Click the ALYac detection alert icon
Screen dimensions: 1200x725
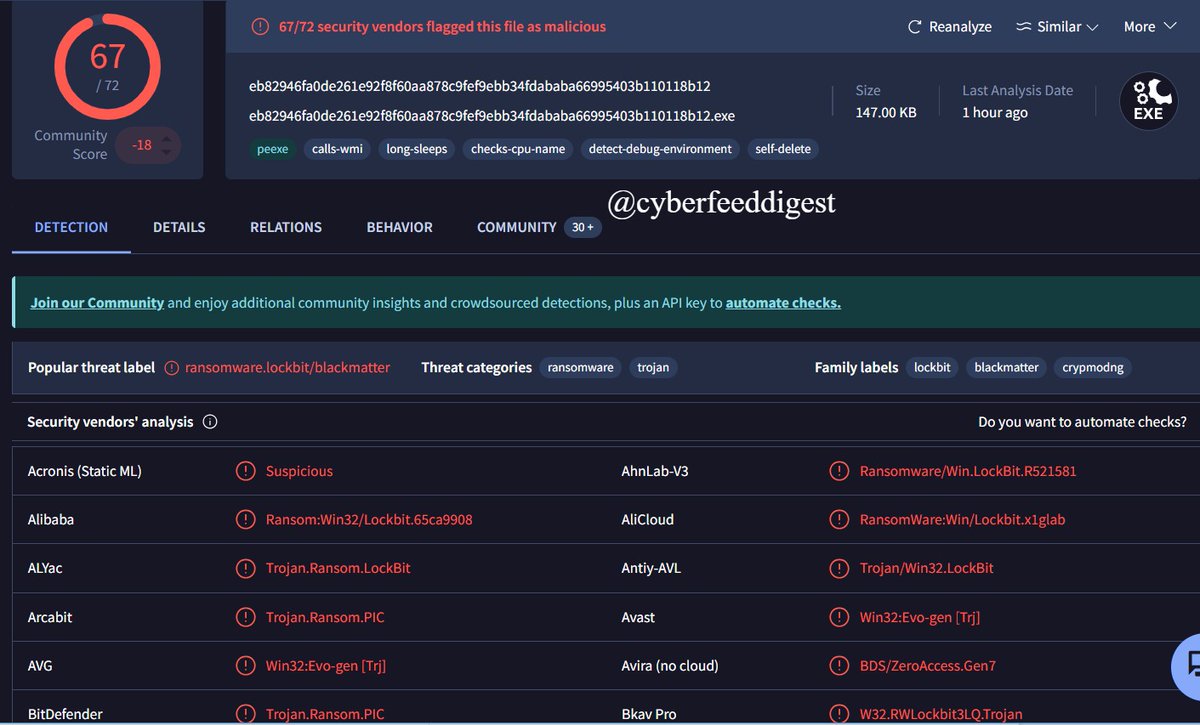pos(245,568)
